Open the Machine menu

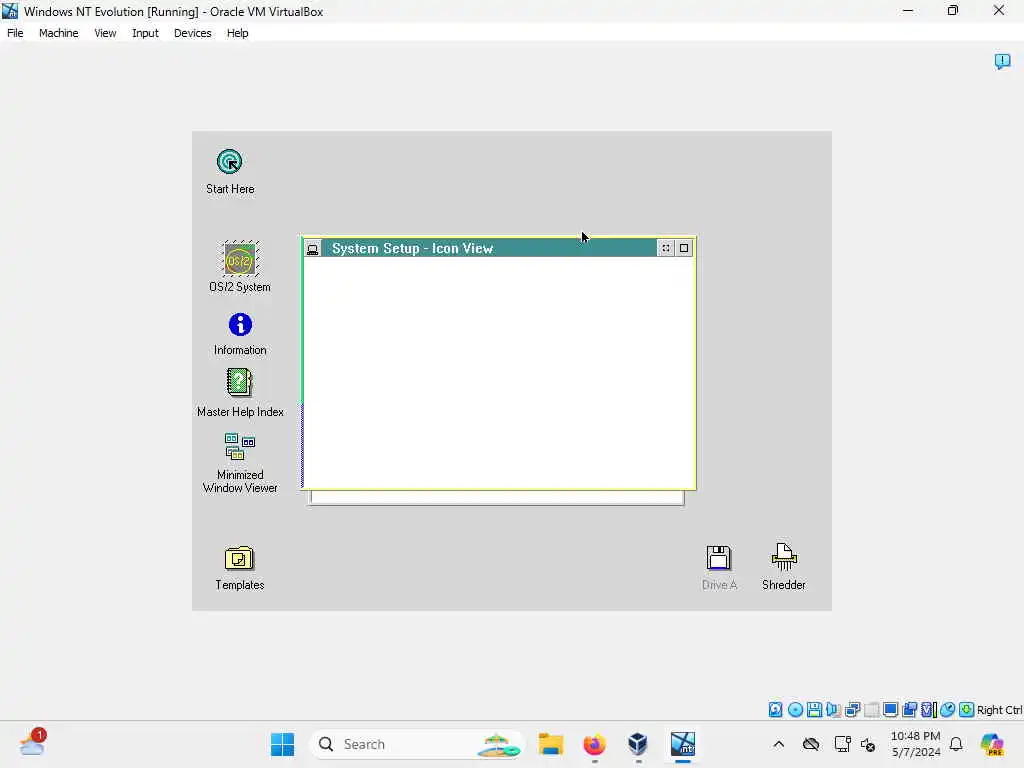coord(59,33)
